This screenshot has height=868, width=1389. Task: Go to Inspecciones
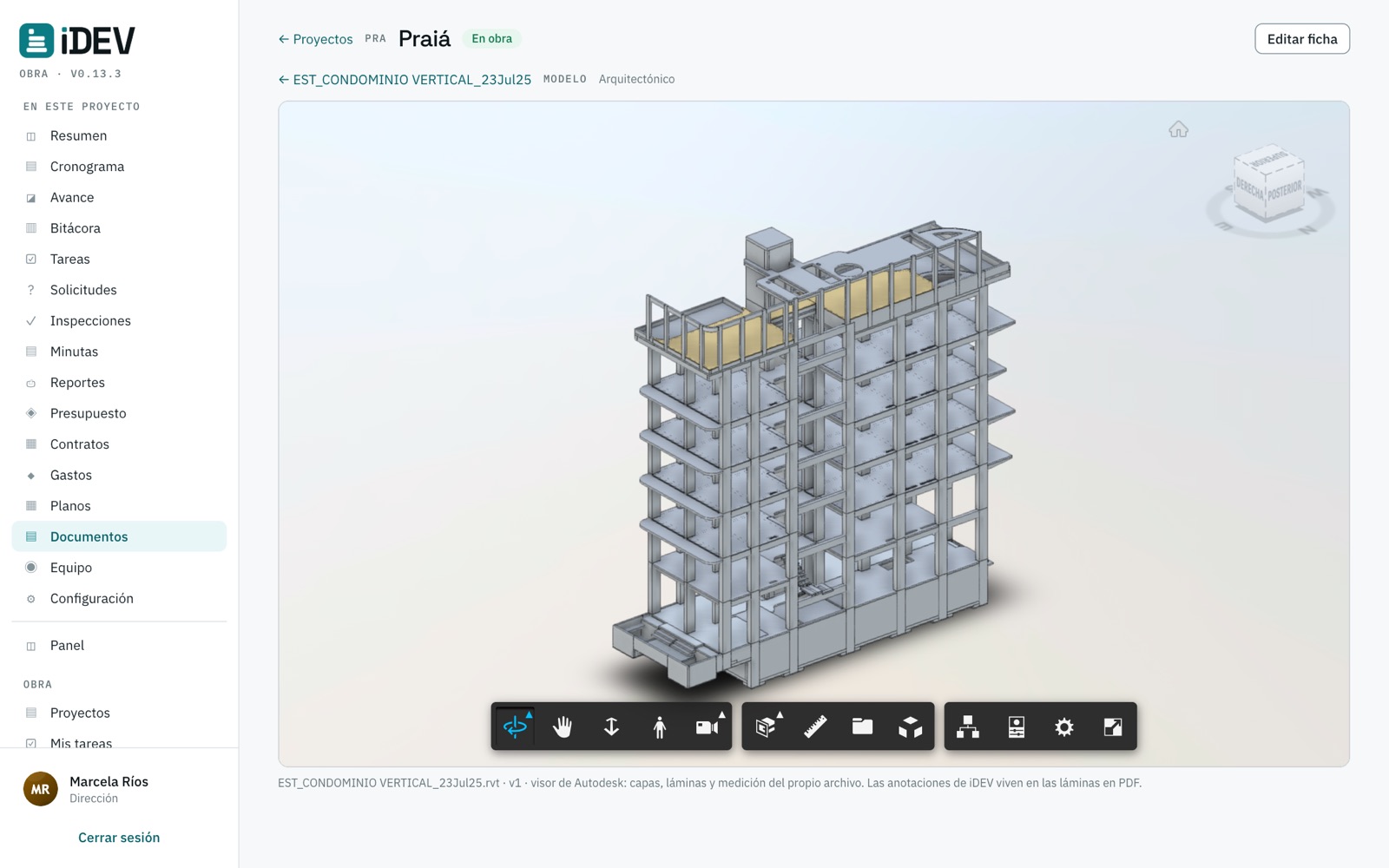coord(119,320)
